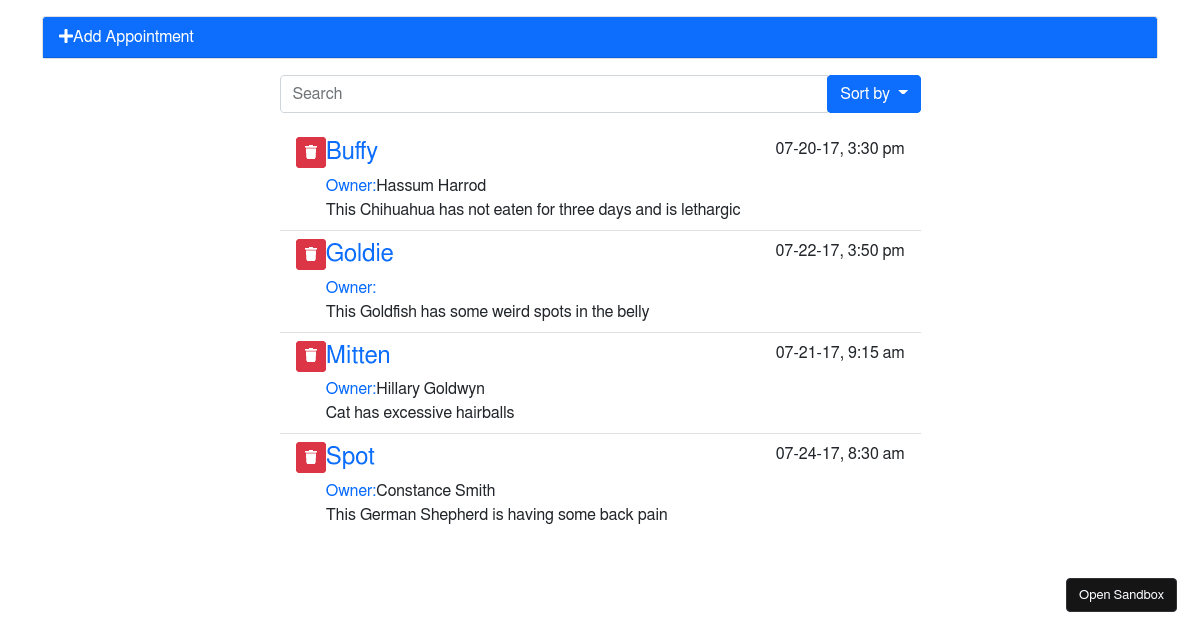Select the pet name Mitten

[x=358, y=355]
